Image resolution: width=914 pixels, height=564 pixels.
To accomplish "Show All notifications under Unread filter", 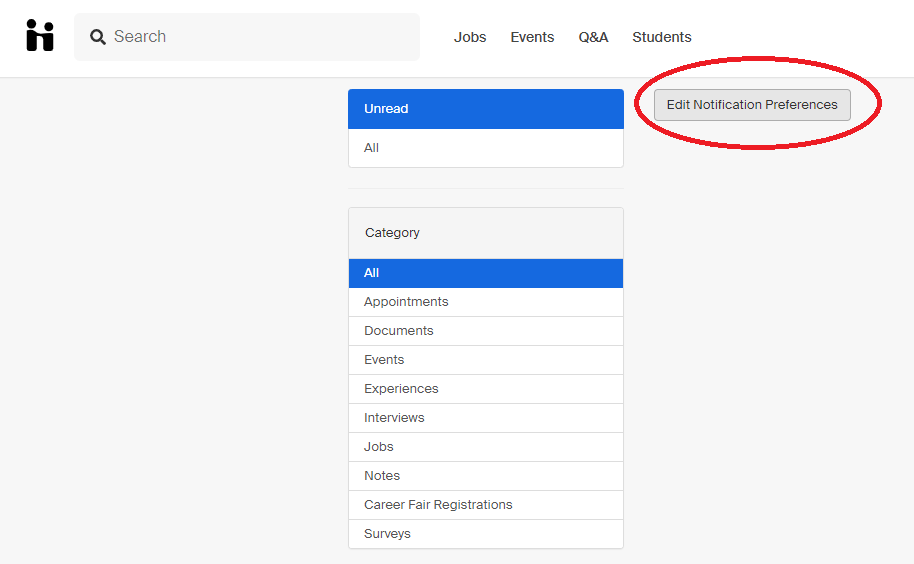I will (486, 148).
